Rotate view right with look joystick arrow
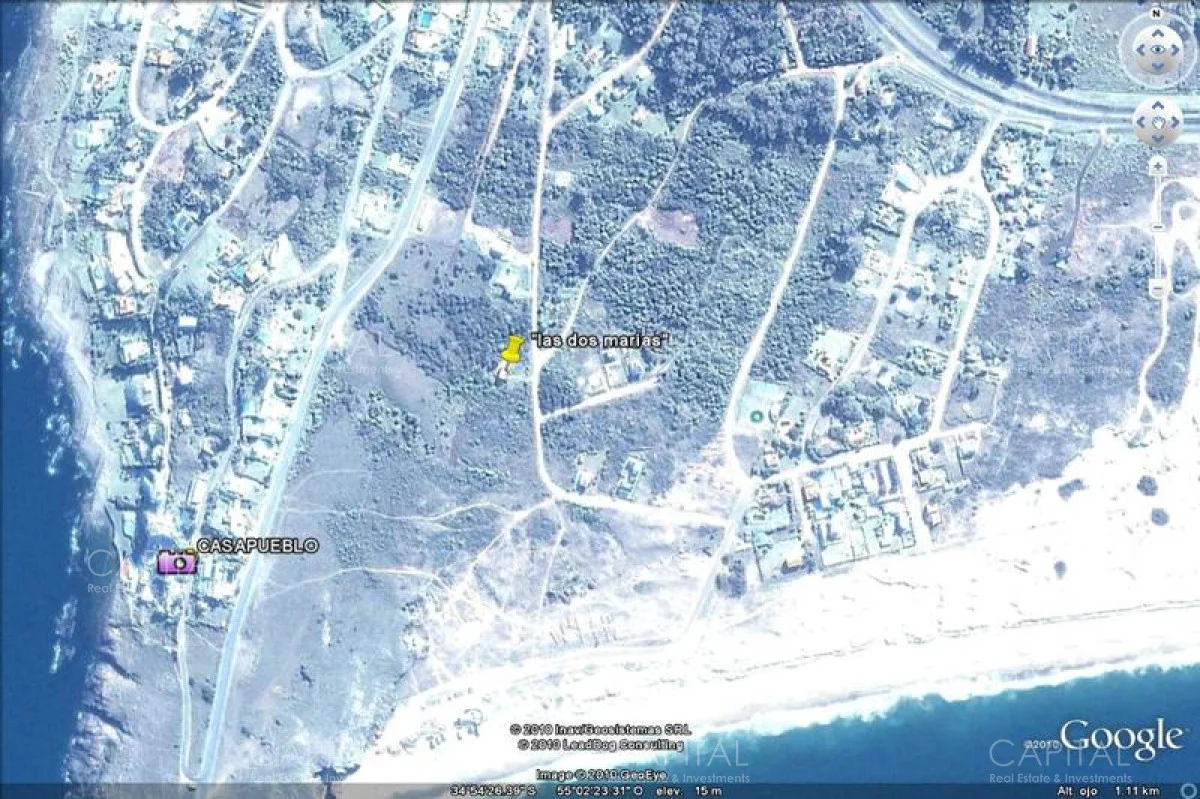This screenshot has width=1200, height=799. click(1177, 49)
